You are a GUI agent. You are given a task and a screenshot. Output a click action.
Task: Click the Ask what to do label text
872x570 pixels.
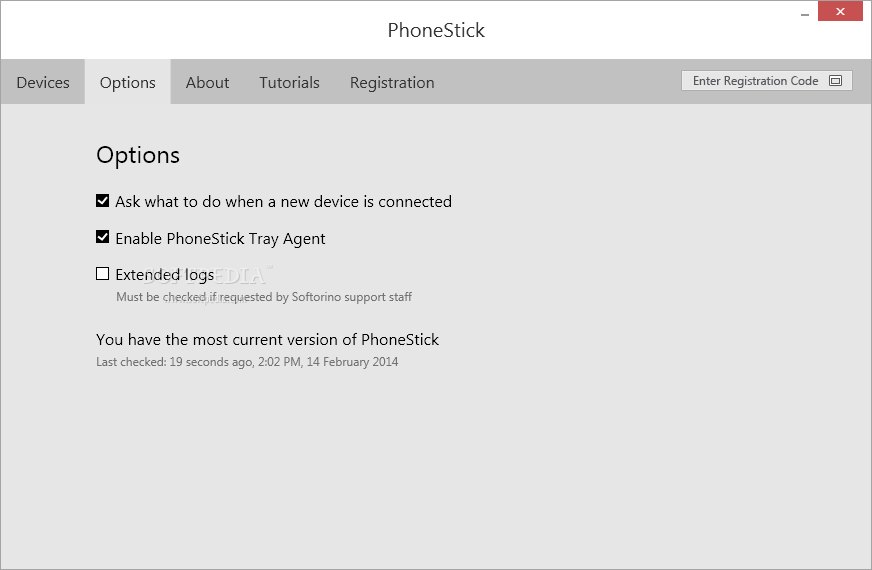(284, 201)
